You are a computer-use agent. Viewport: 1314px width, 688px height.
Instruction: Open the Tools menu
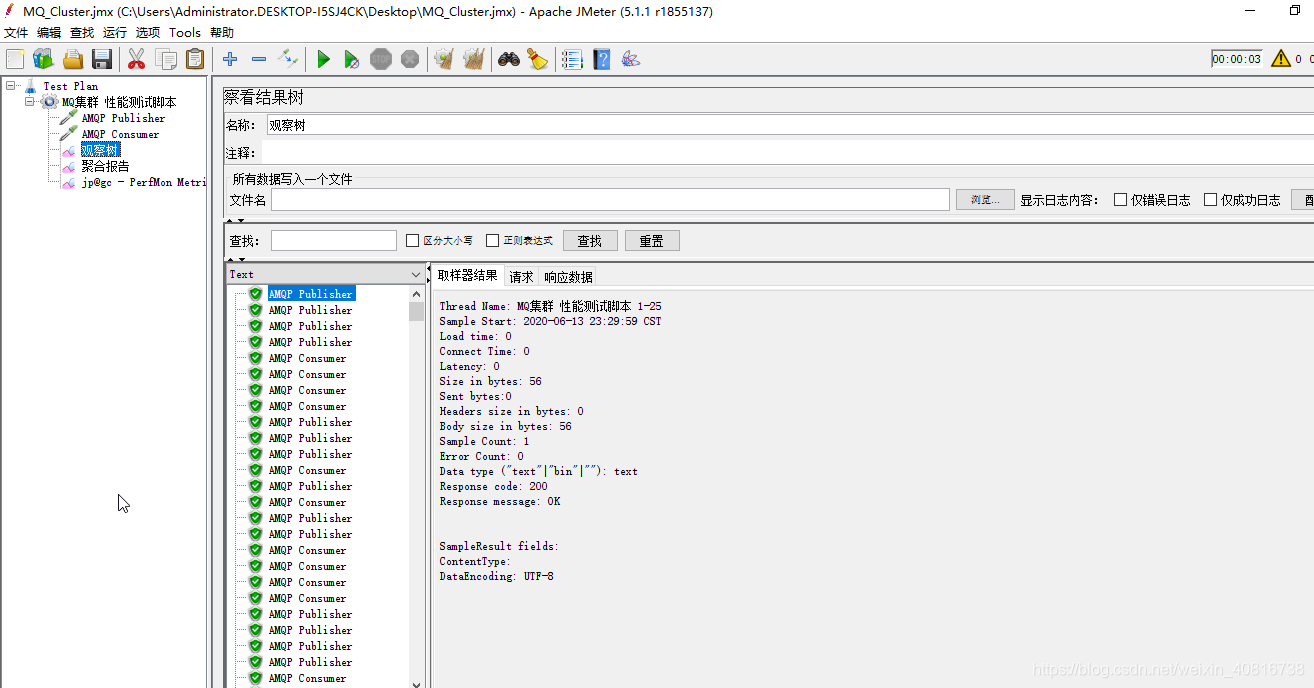tap(185, 32)
